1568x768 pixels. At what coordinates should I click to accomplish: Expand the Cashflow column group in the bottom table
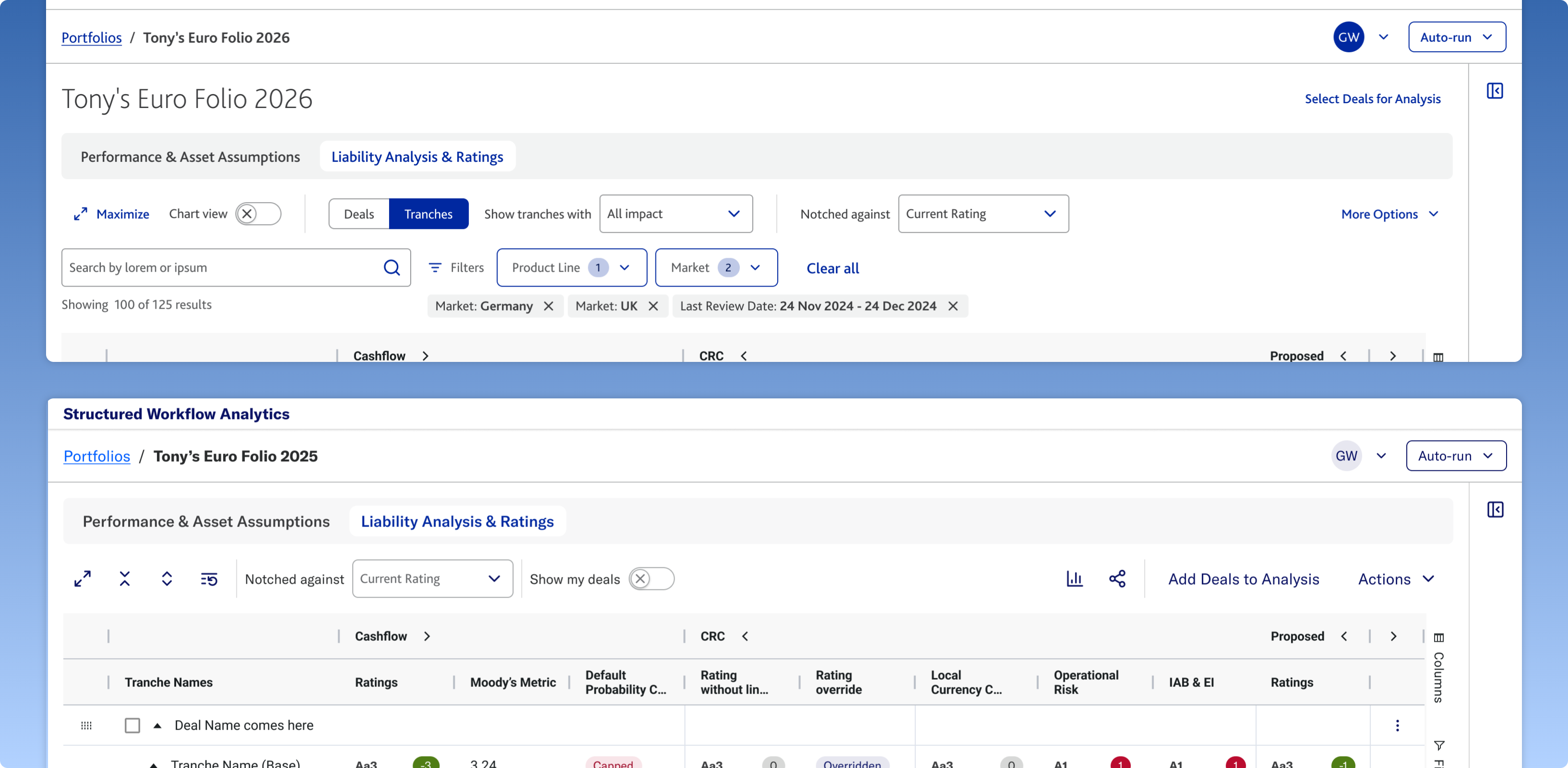coord(427,636)
